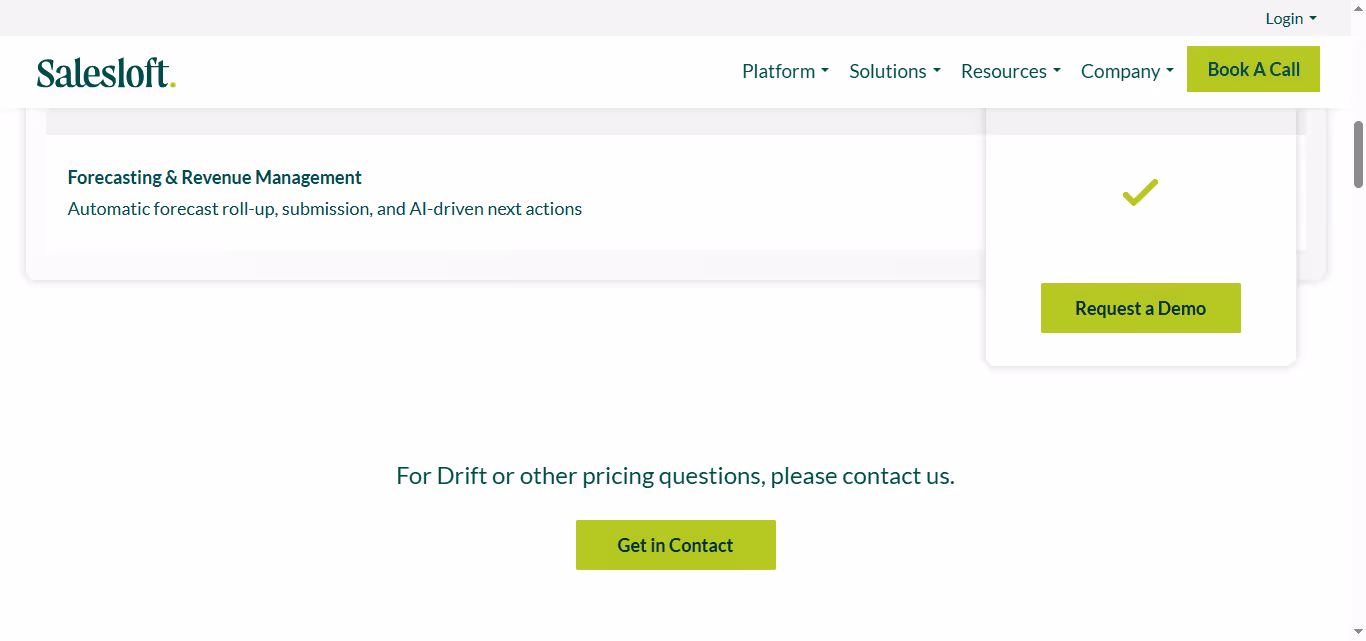
Task: Click "Get in Contact"
Action: pos(675,544)
